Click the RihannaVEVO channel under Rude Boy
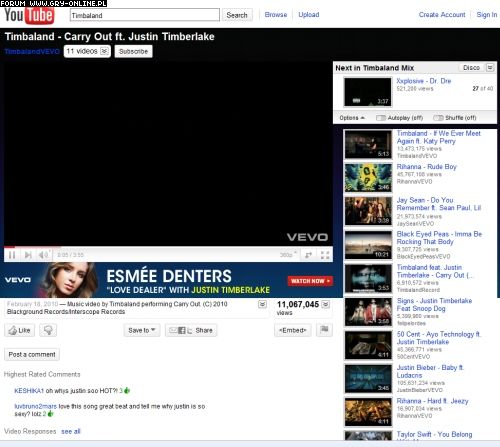The image size is (500, 447). point(414,182)
